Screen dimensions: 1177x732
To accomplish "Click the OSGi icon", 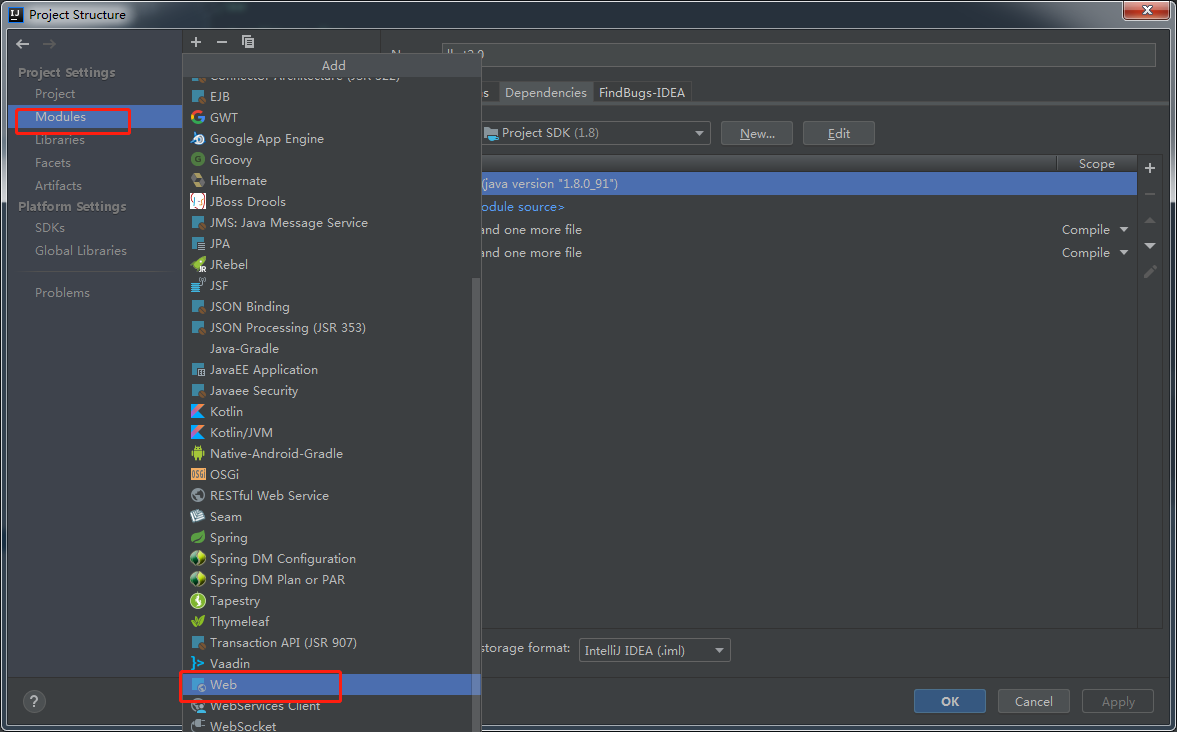I will point(197,474).
